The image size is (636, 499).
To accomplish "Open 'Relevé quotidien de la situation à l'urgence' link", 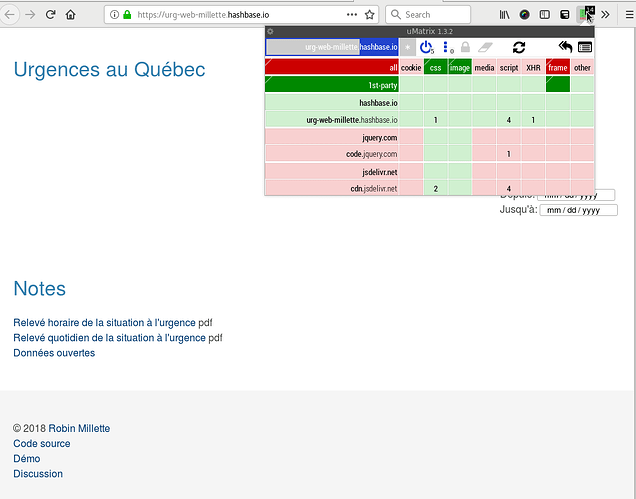I will [x=110, y=338].
